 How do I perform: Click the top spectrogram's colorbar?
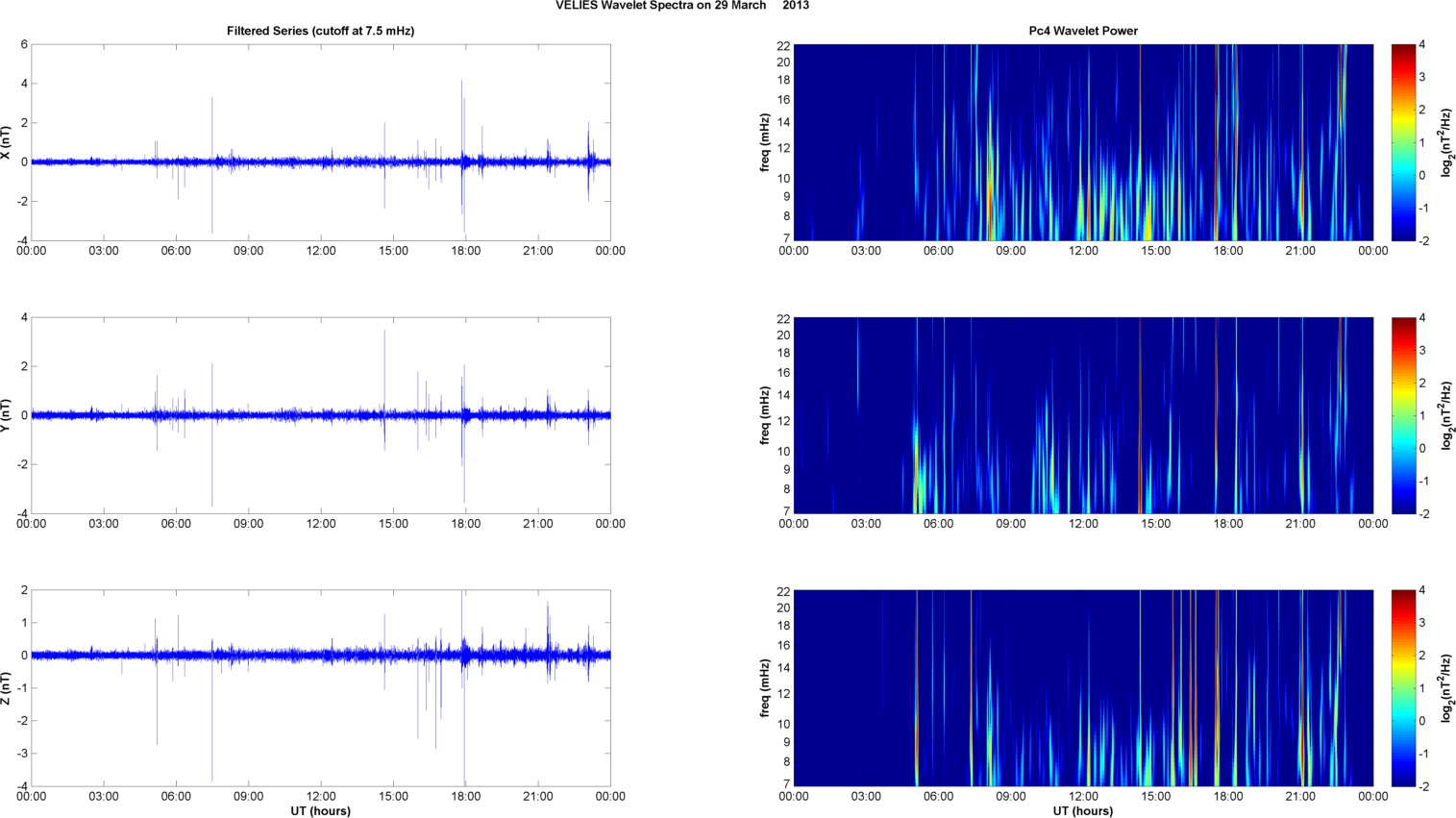(x=1403, y=142)
